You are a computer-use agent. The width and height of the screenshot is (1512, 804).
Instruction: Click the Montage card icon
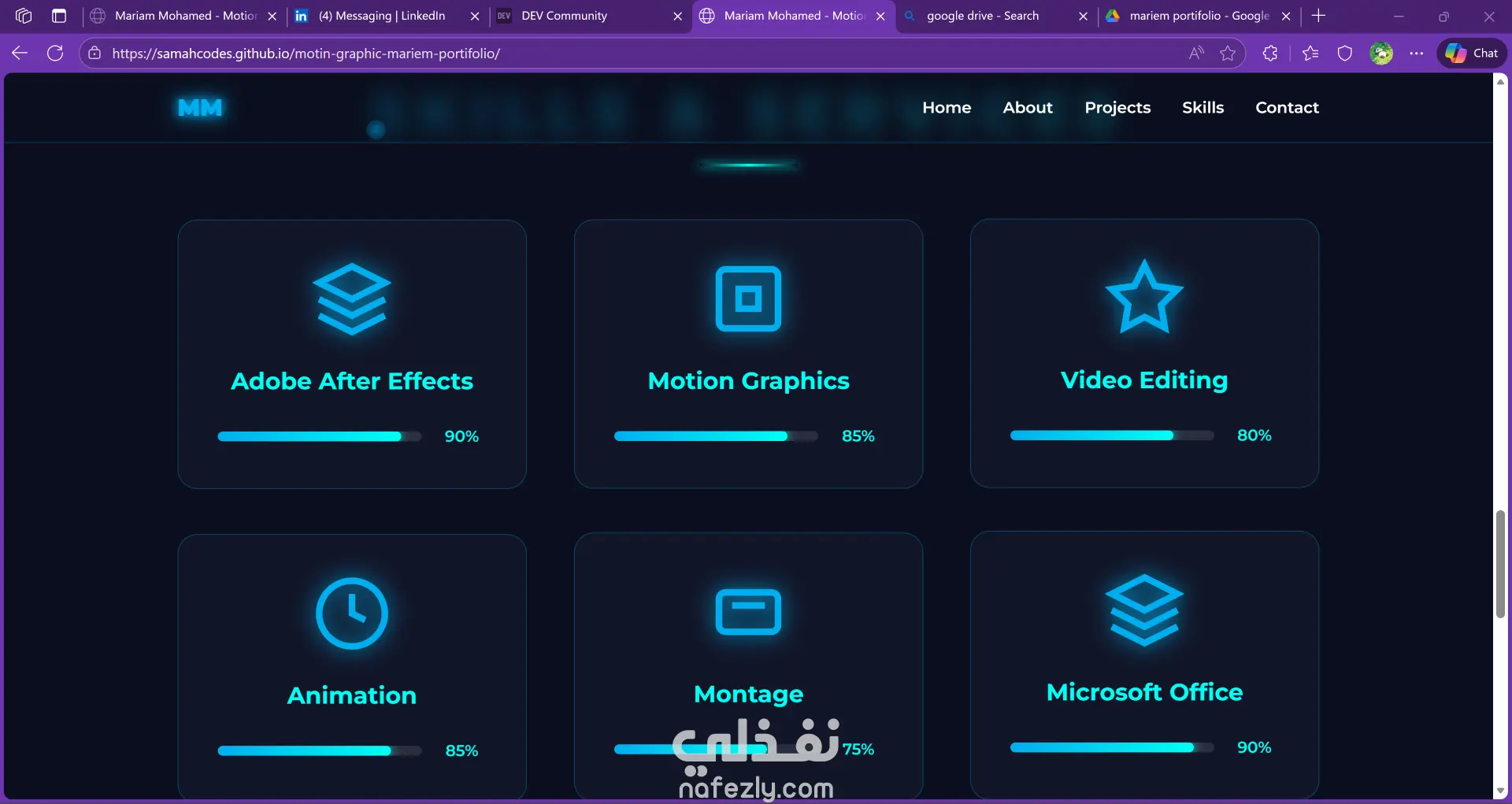(x=748, y=611)
